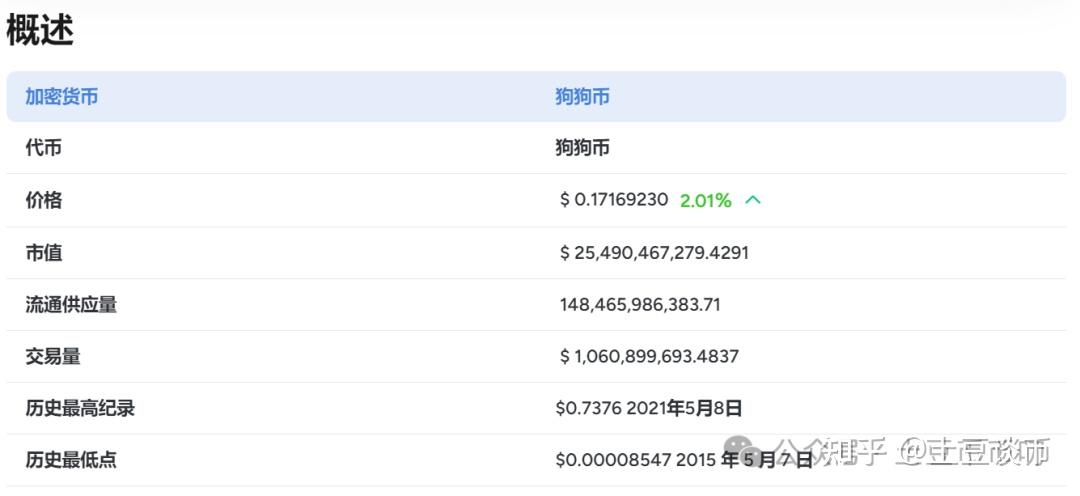The image size is (1080, 496).
Task: Click the blue 狗狗币 header link
Action: 582,96
